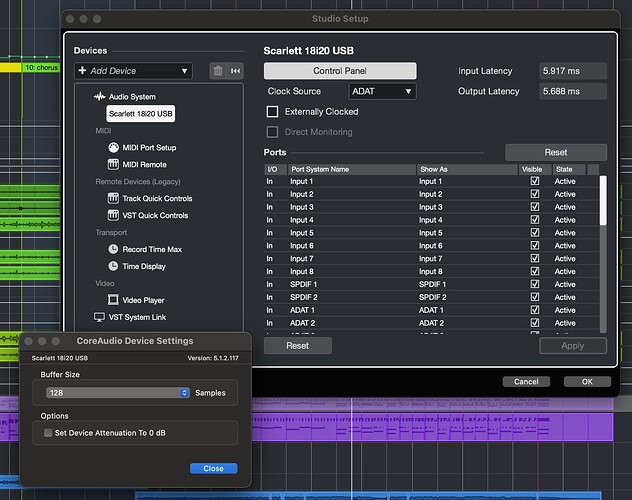Click the Input 7 port system name
Viewport: 632px width, 500px height.
[301, 259]
